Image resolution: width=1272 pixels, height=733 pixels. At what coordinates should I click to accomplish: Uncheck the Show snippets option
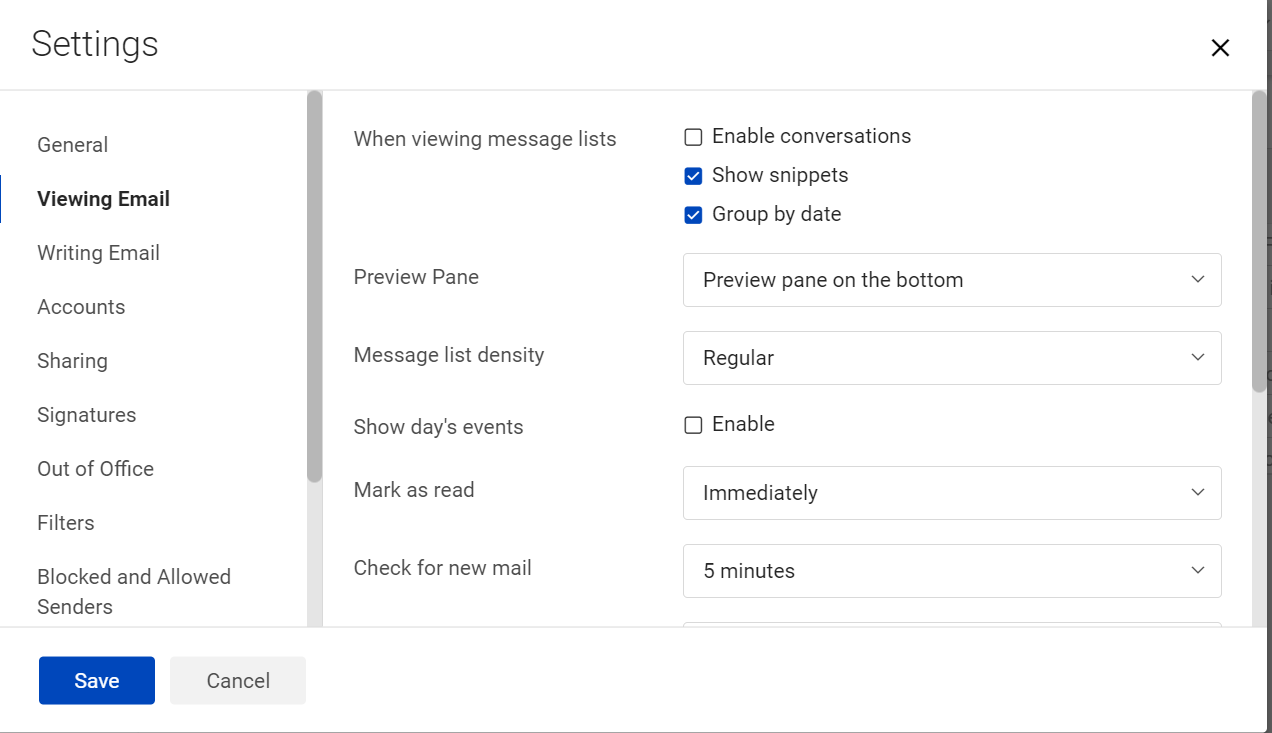(693, 175)
